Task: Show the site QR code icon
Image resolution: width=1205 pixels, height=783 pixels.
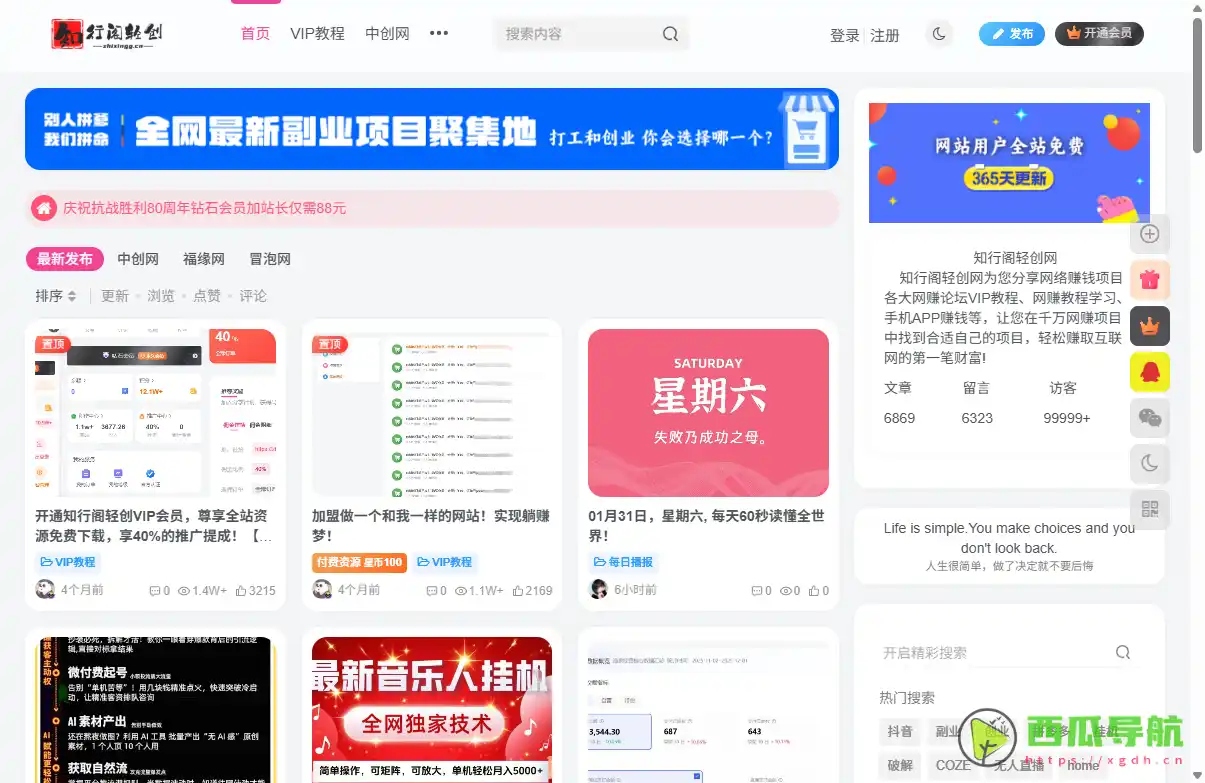Action: pos(1149,510)
